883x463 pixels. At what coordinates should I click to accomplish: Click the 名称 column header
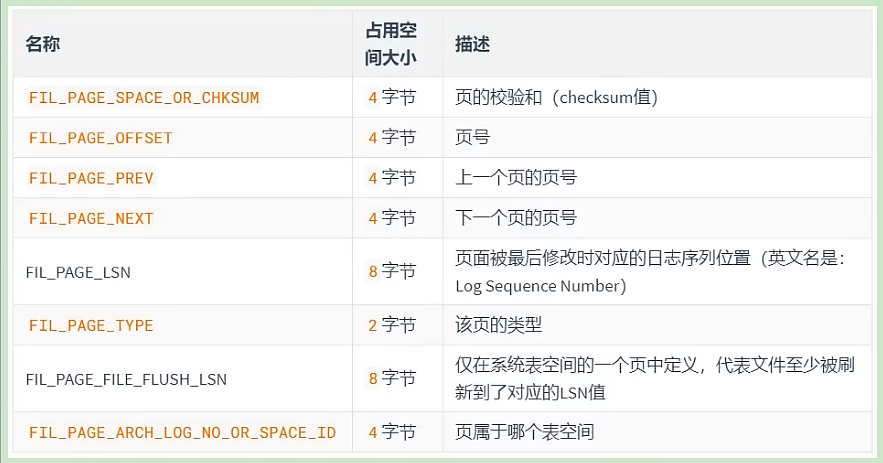point(42,44)
